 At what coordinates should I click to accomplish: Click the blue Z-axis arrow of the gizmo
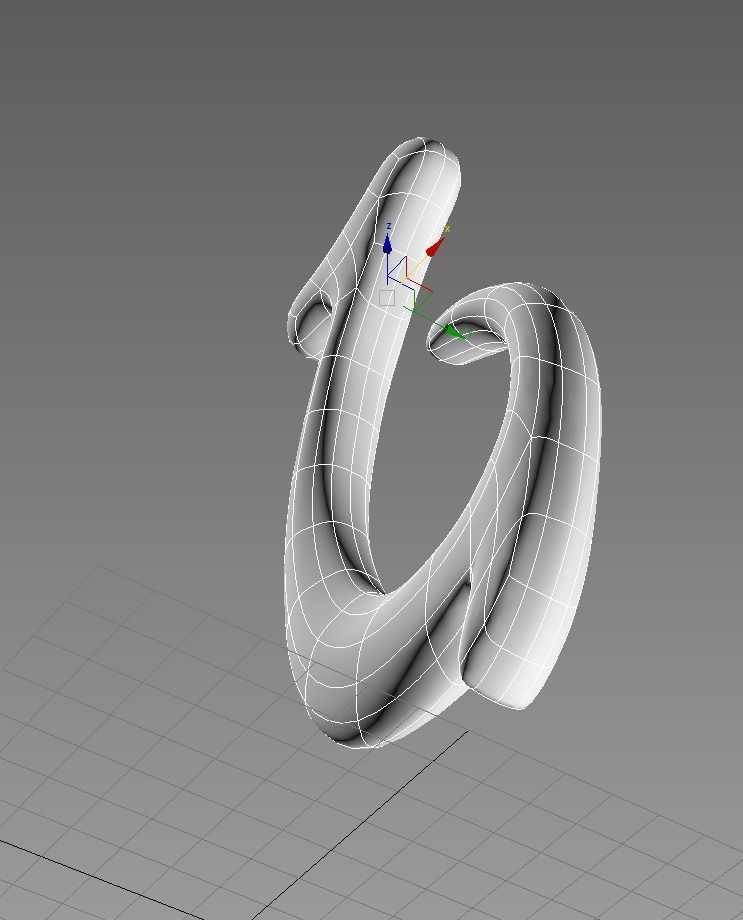[x=387, y=245]
